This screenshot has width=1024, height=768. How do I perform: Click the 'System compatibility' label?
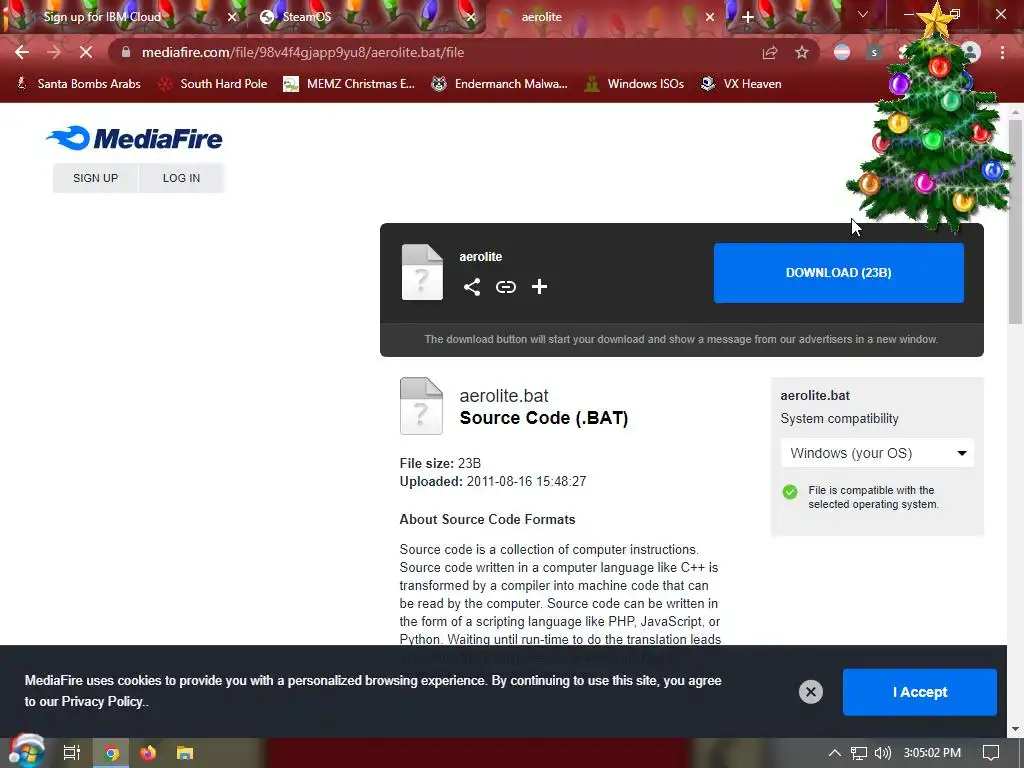click(839, 419)
